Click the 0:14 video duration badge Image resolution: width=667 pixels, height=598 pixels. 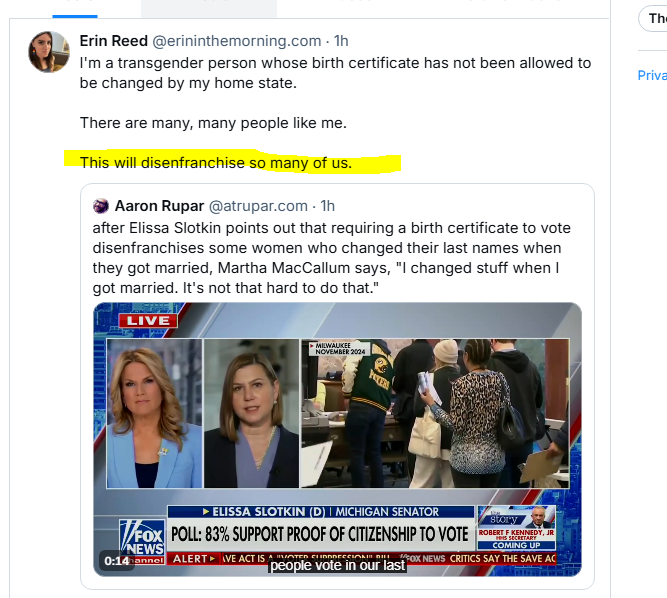click(x=117, y=561)
